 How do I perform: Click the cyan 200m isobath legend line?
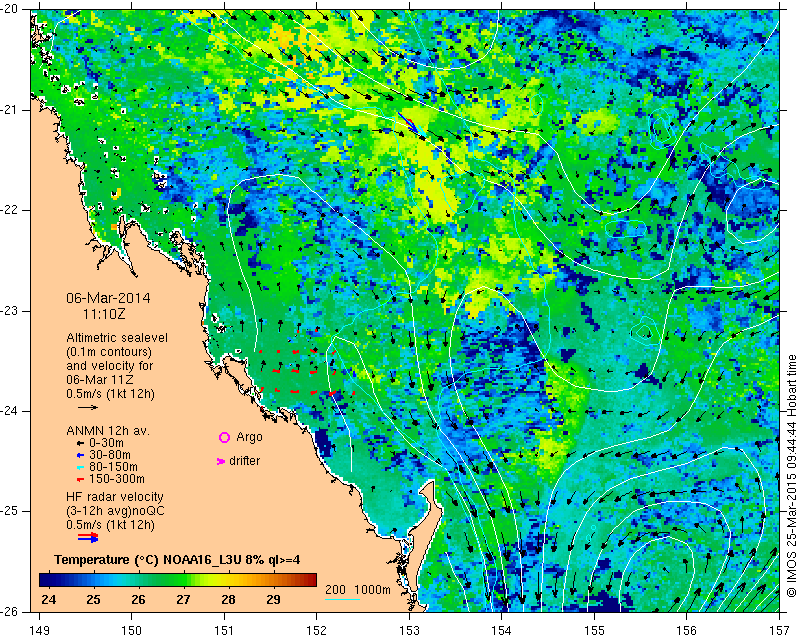pos(342,599)
